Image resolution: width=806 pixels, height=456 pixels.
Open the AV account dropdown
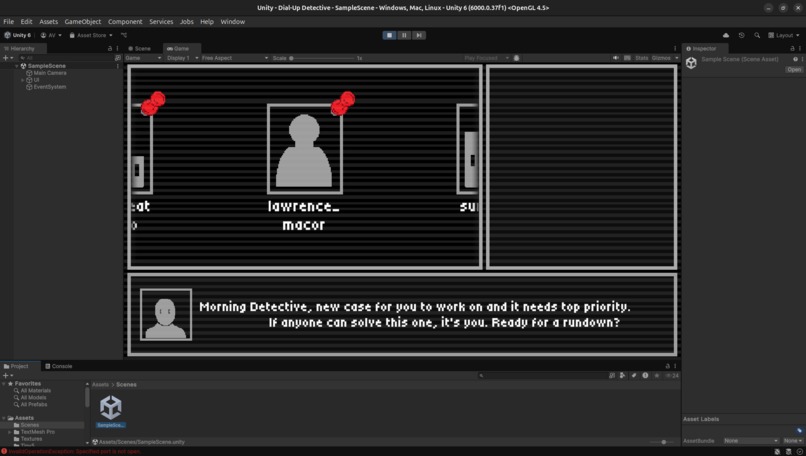[51, 35]
